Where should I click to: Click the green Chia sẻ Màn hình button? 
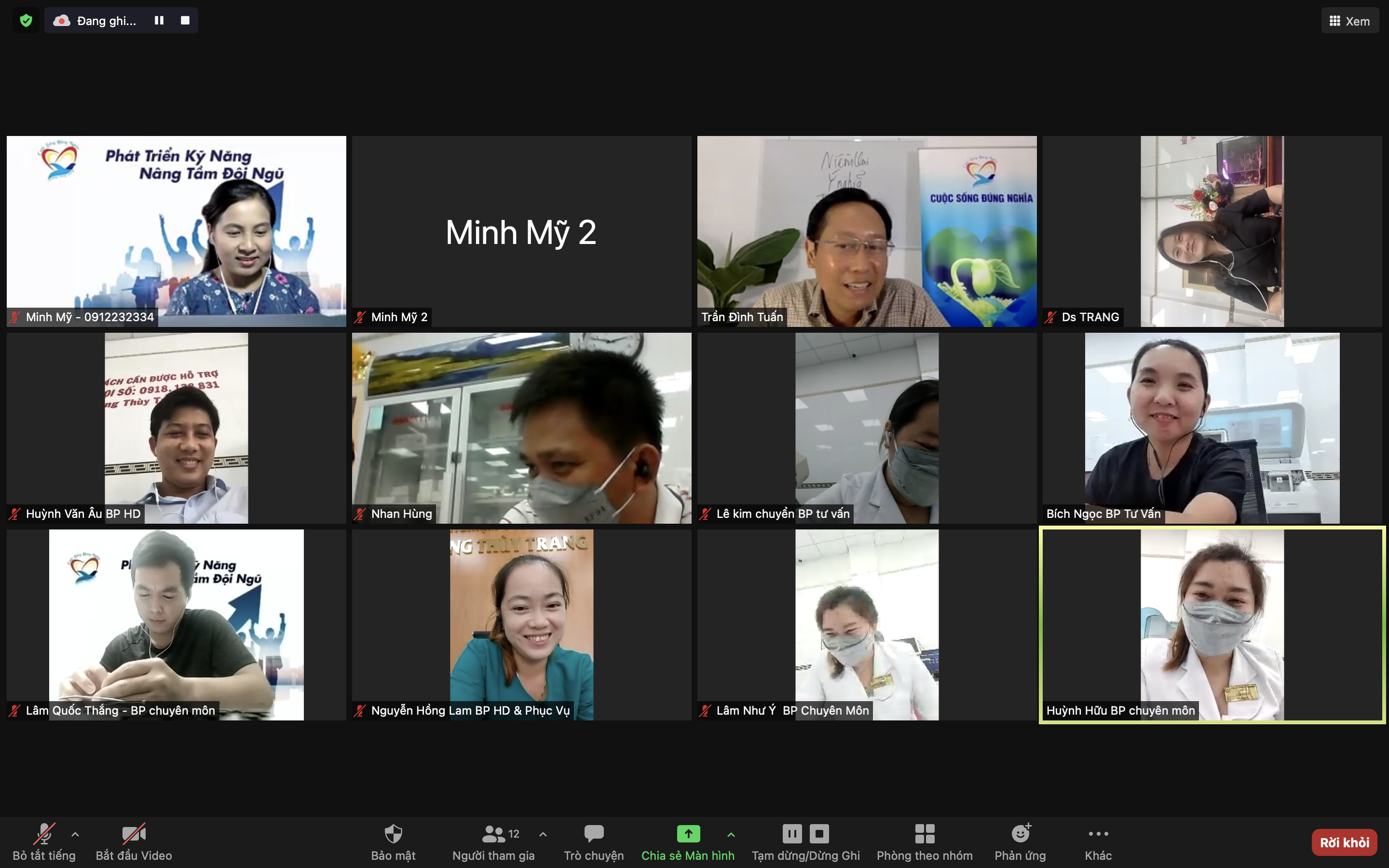coord(688,834)
